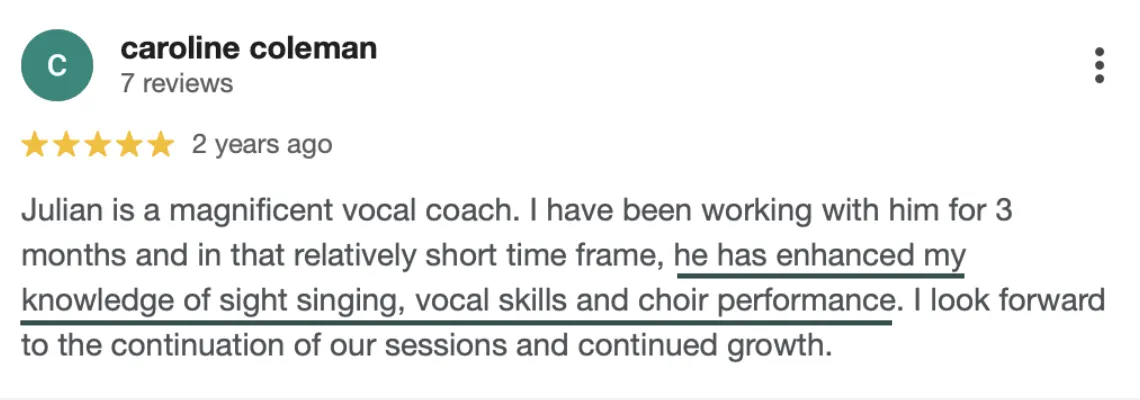Screen dimensions: 1140x400
Task: Click the "2 years ago" timestamp
Action: [x=261, y=145]
